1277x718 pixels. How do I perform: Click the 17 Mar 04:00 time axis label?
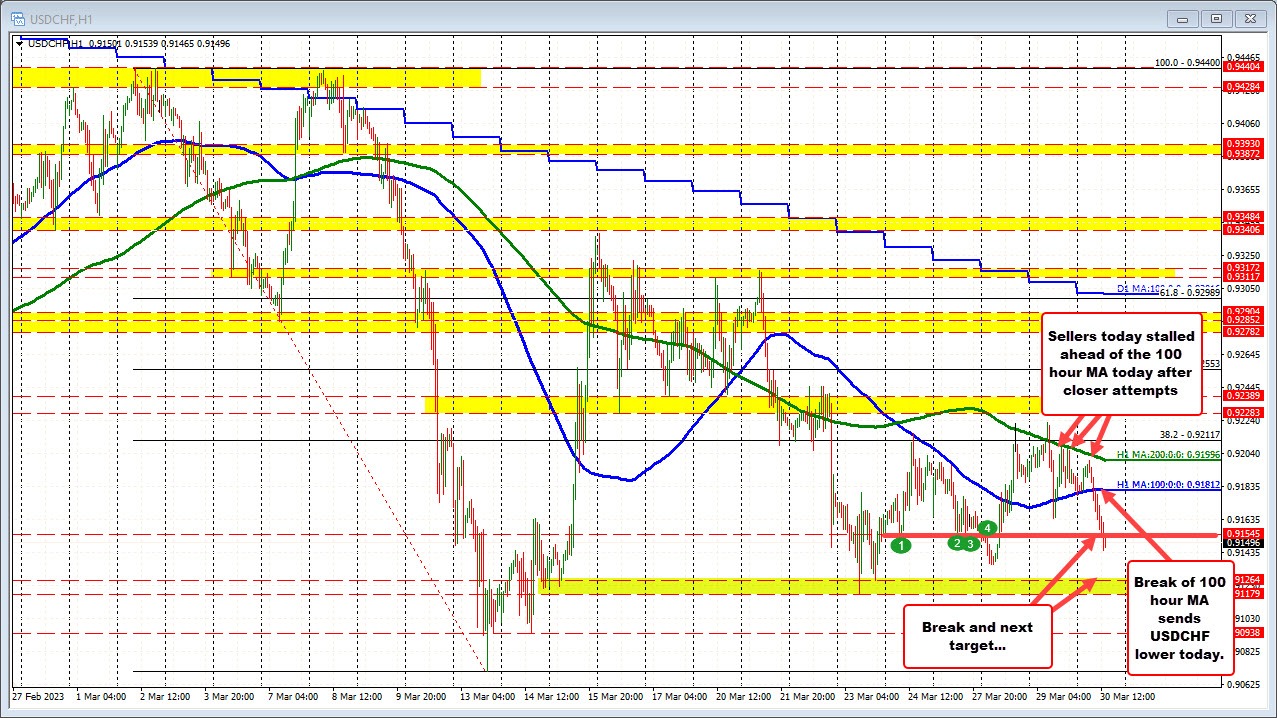[x=682, y=696]
